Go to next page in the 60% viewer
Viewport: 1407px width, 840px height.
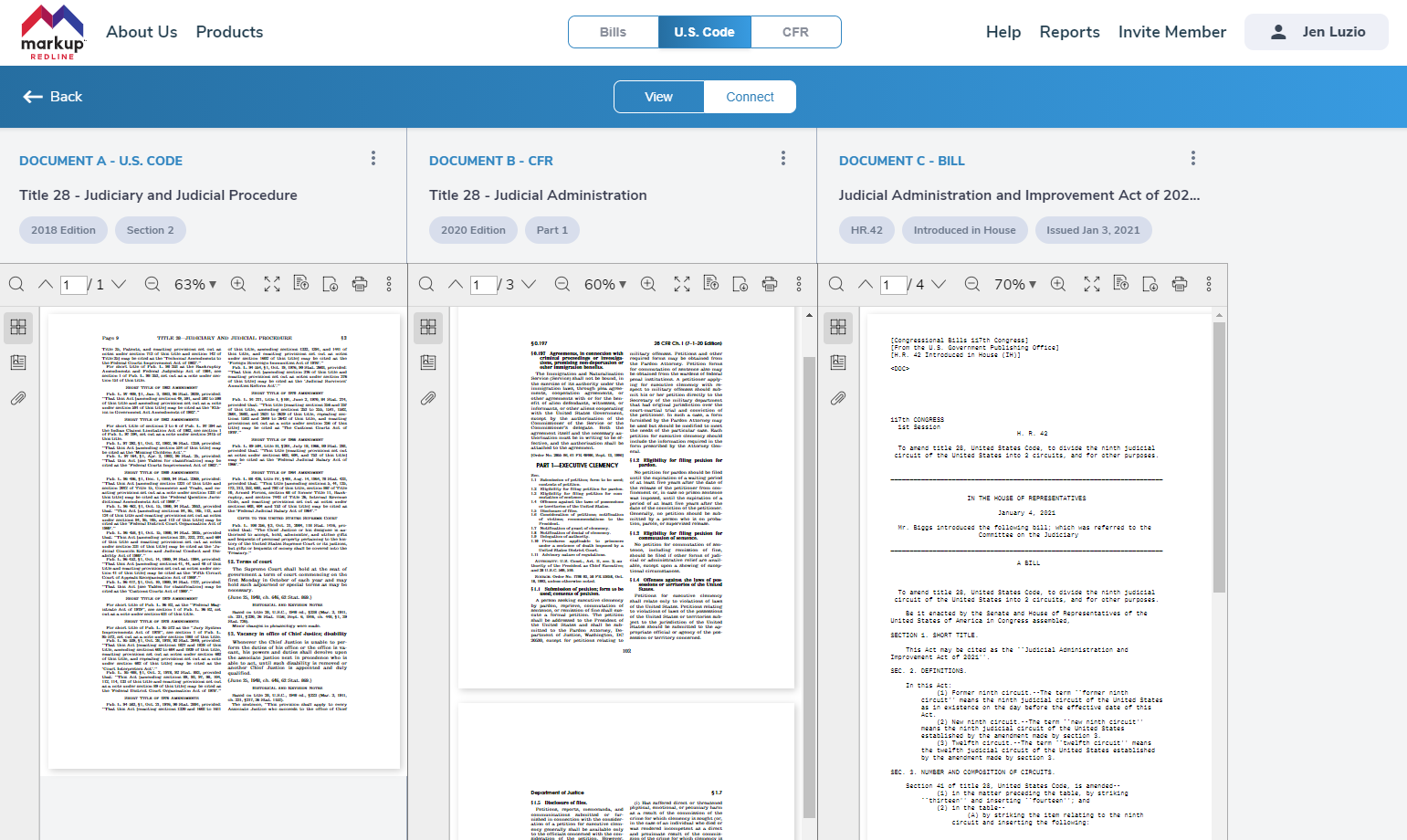pyautogui.click(x=529, y=284)
